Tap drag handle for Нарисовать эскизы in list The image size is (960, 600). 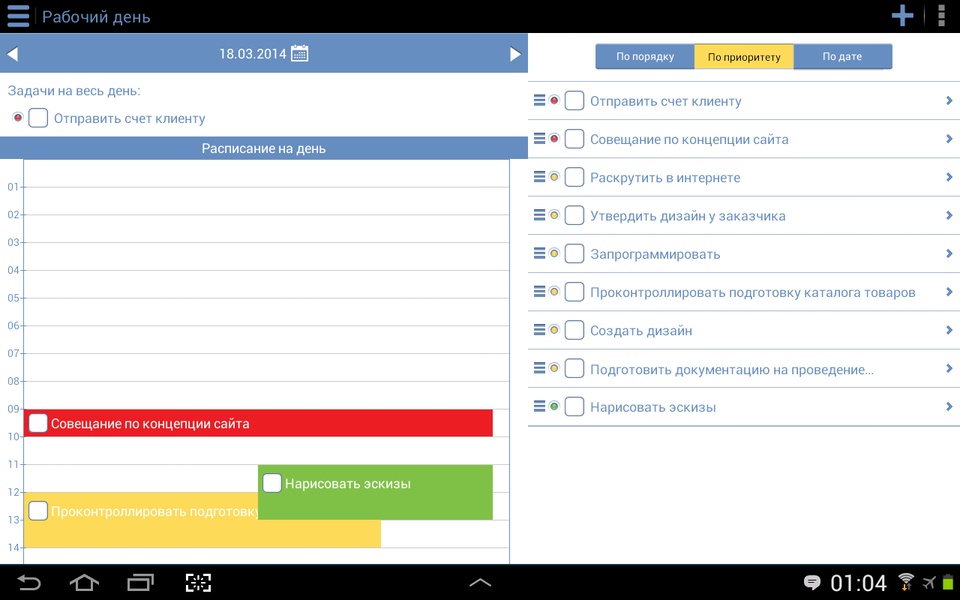pyautogui.click(x=539, y=407)
